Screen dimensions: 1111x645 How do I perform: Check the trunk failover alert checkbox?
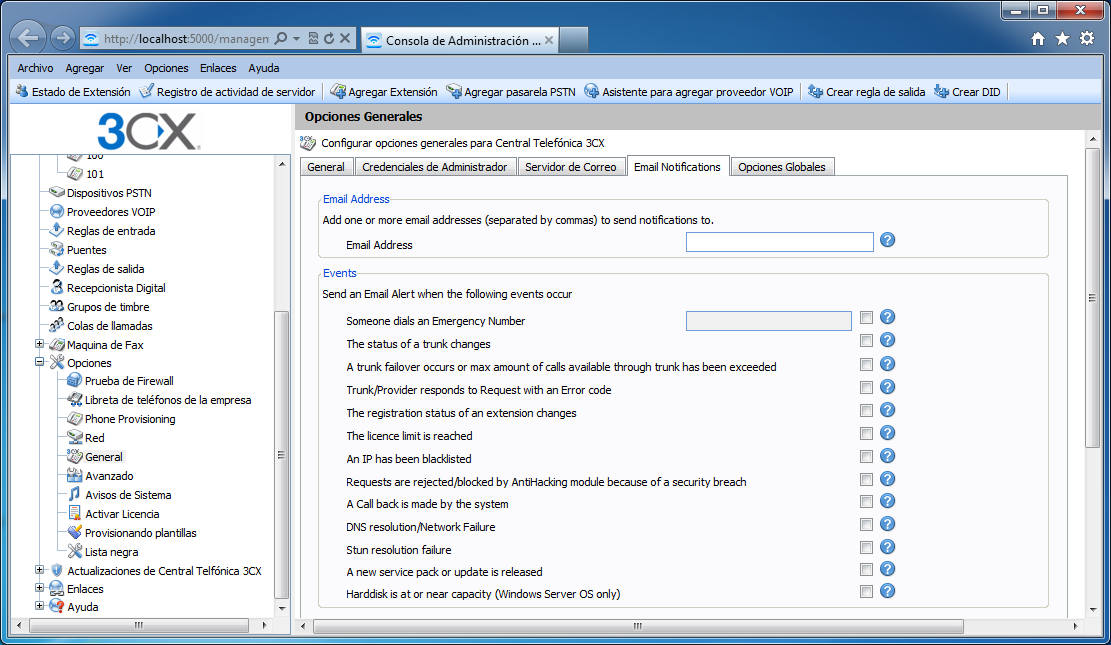(866, 364)
